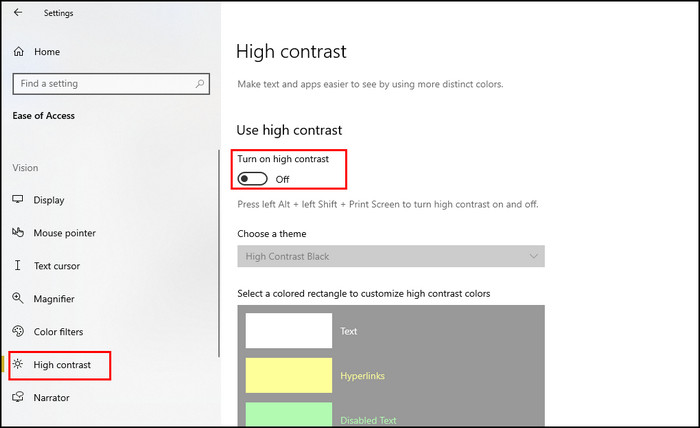Click the Off state label
The height and width of the screenshot is (428, 700).
282,179
